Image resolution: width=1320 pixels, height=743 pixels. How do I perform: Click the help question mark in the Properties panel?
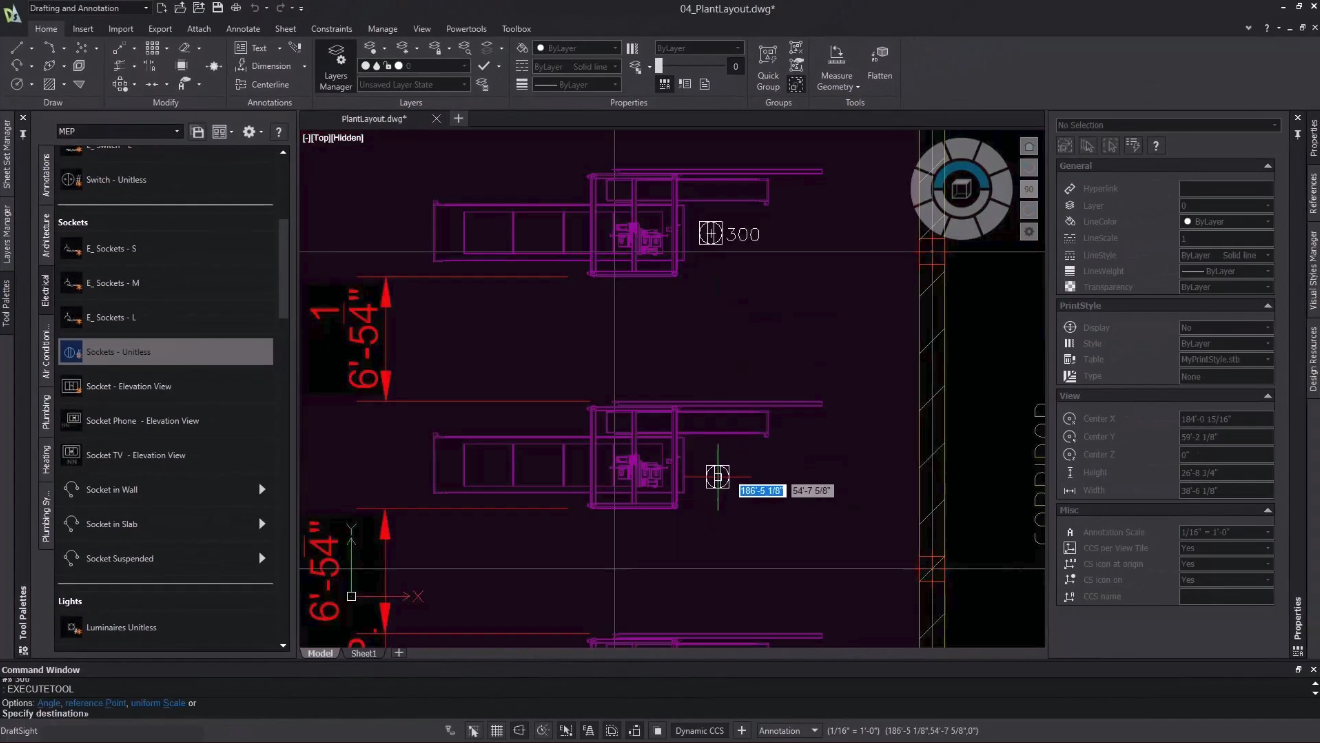(1155, 146)
